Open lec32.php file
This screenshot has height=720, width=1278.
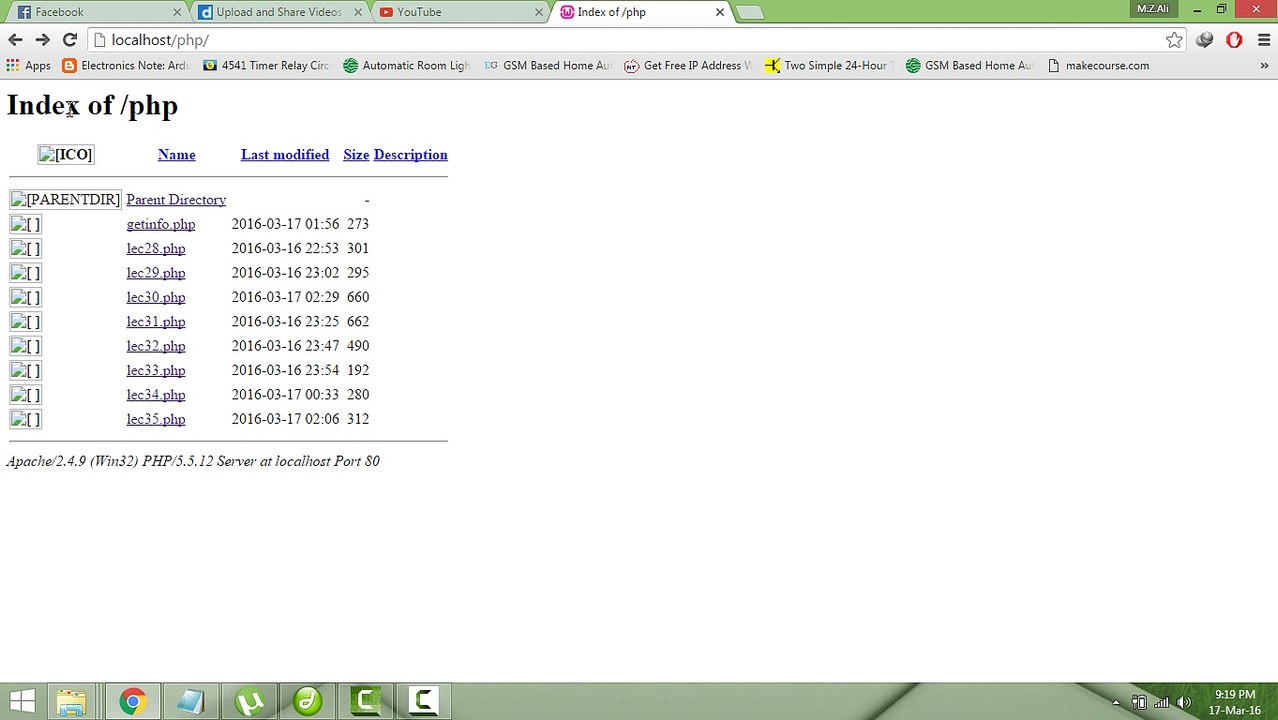[x=156, y=346]
